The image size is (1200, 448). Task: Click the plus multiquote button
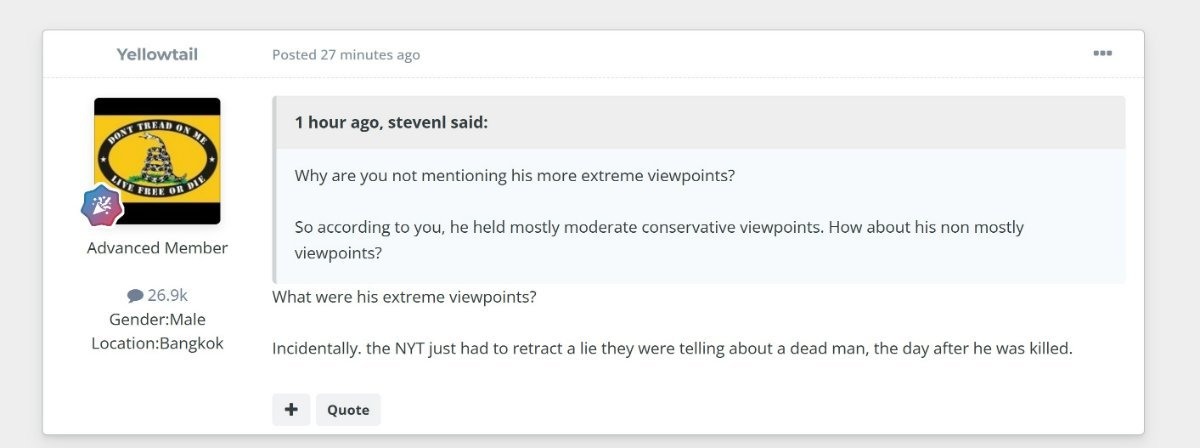[x=291, y=409]
